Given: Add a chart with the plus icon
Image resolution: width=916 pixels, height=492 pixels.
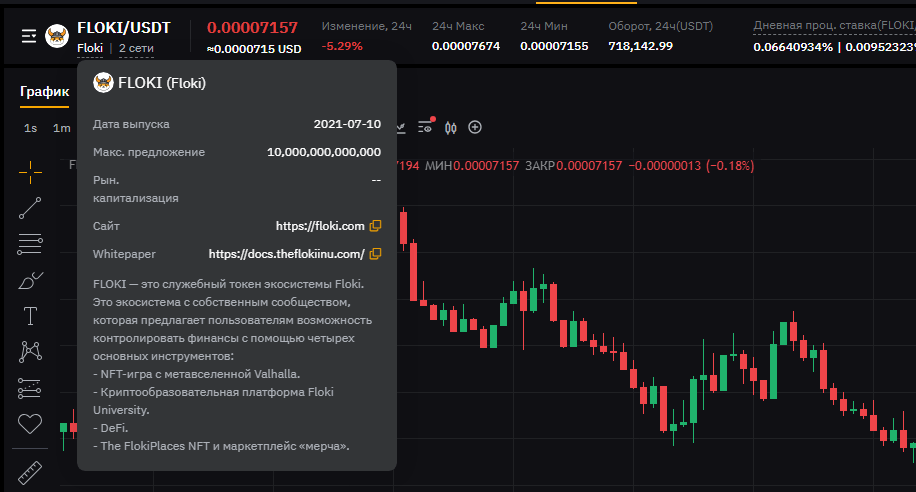Looking at the screenshot, I should (475, 127).
